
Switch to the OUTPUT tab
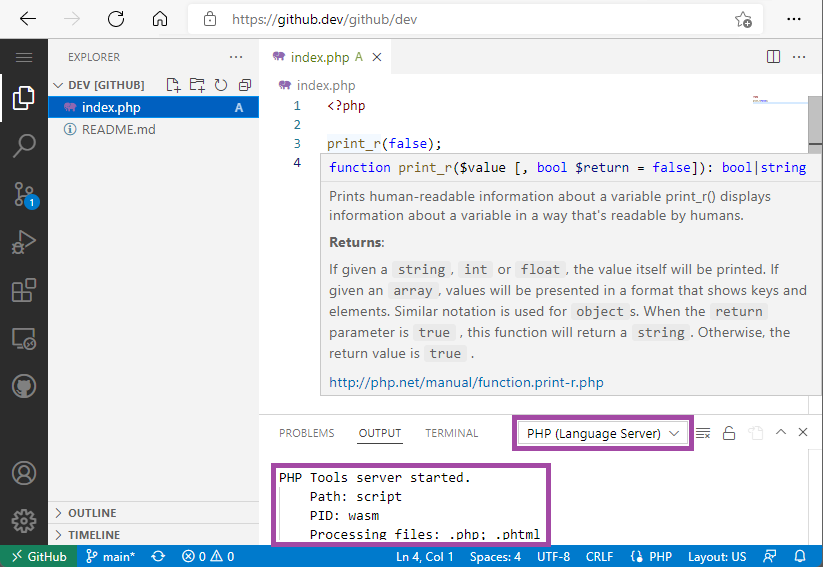click(x=380, y=433)
